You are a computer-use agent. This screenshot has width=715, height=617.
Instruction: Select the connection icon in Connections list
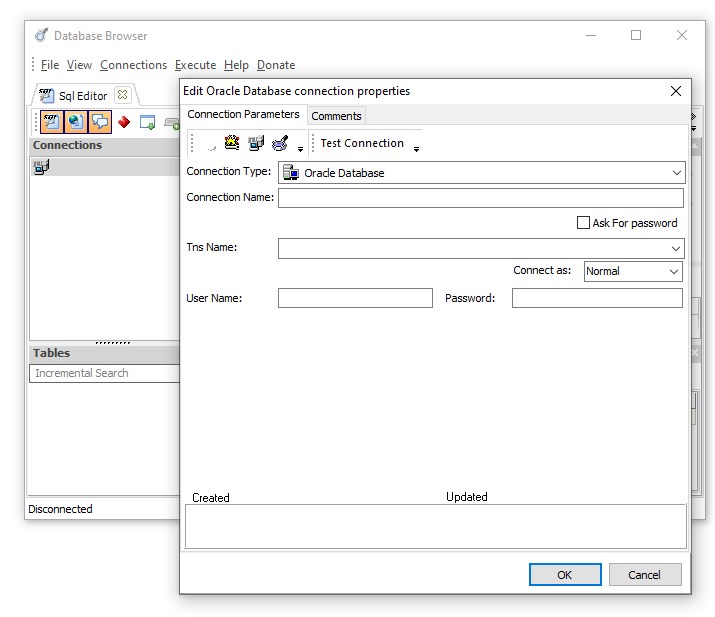click(41, 167)
